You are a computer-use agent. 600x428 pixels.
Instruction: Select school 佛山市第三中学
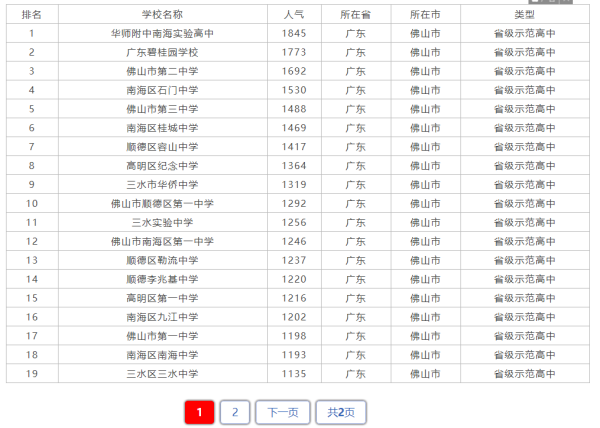[162, 109]
